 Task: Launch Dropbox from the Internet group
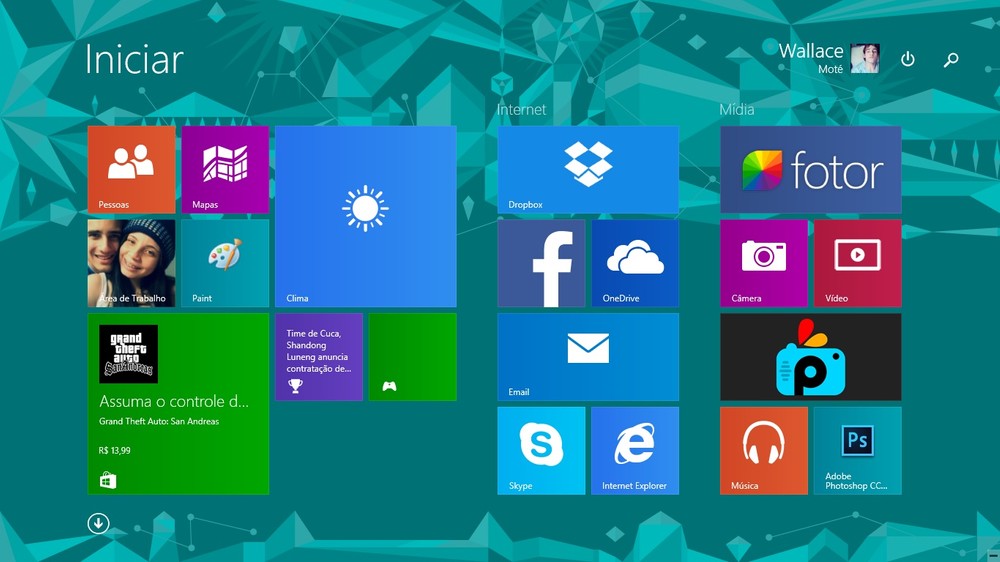click(588, 169)
